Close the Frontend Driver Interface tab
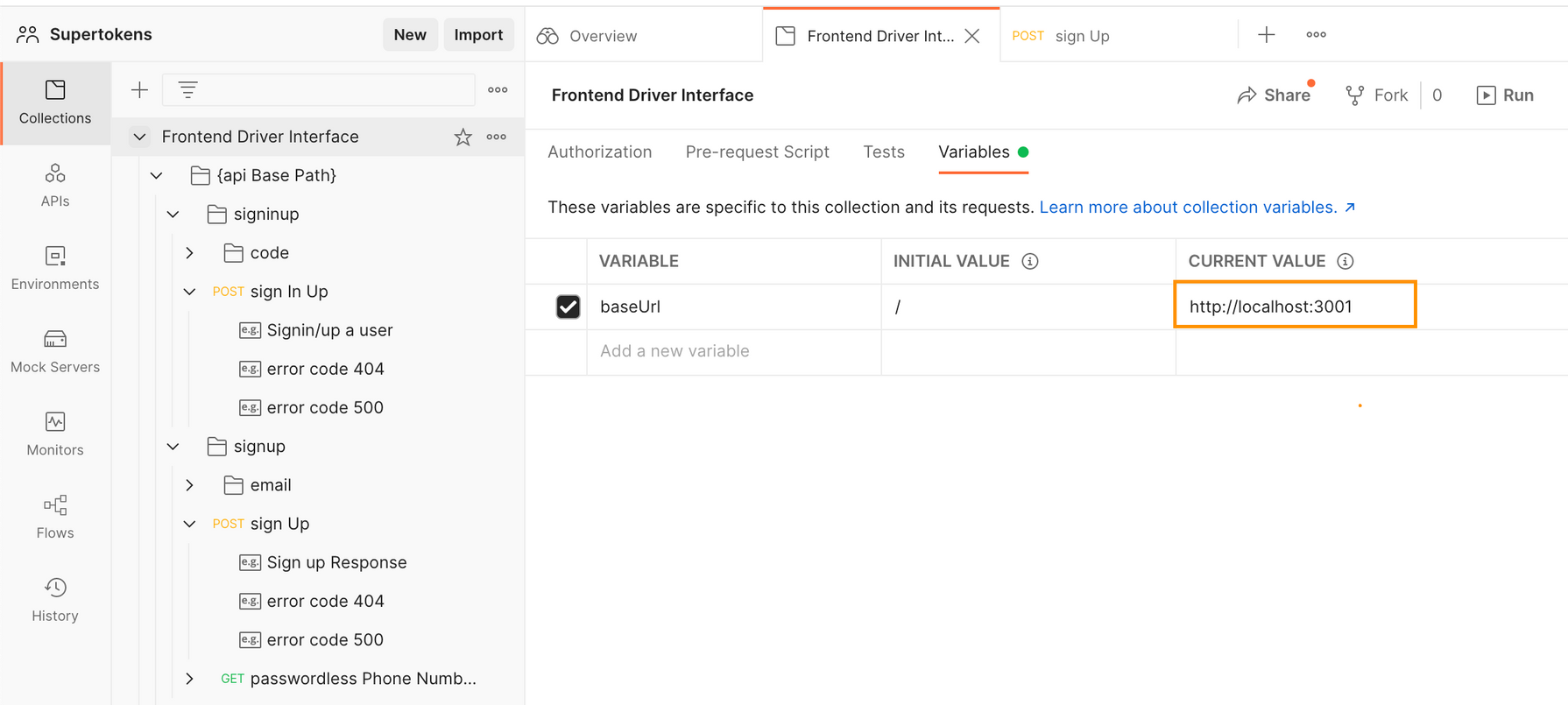Viewport: 1568px width, 705px height. click(972, 36)
